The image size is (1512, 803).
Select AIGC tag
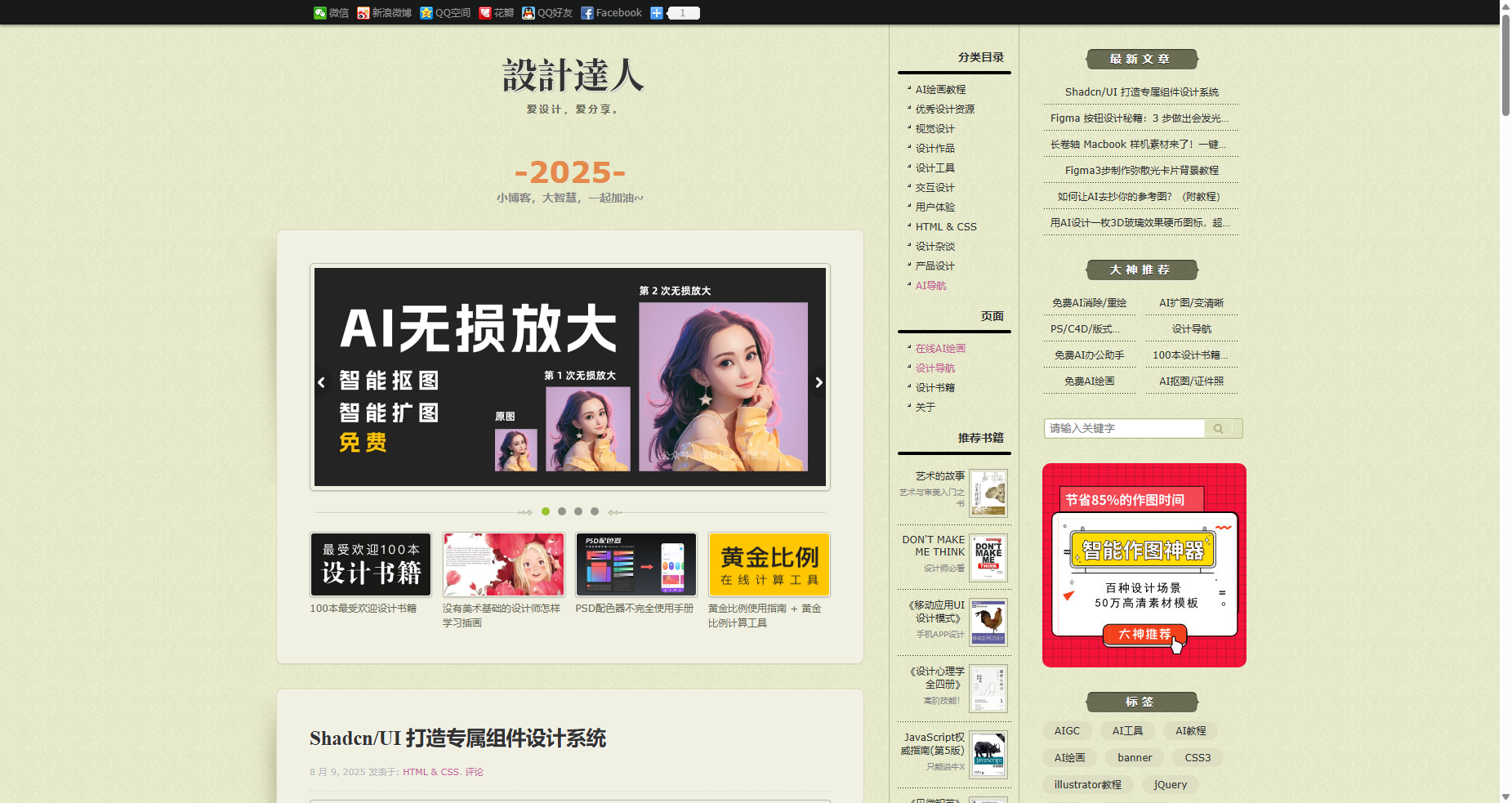point(1067,731)
